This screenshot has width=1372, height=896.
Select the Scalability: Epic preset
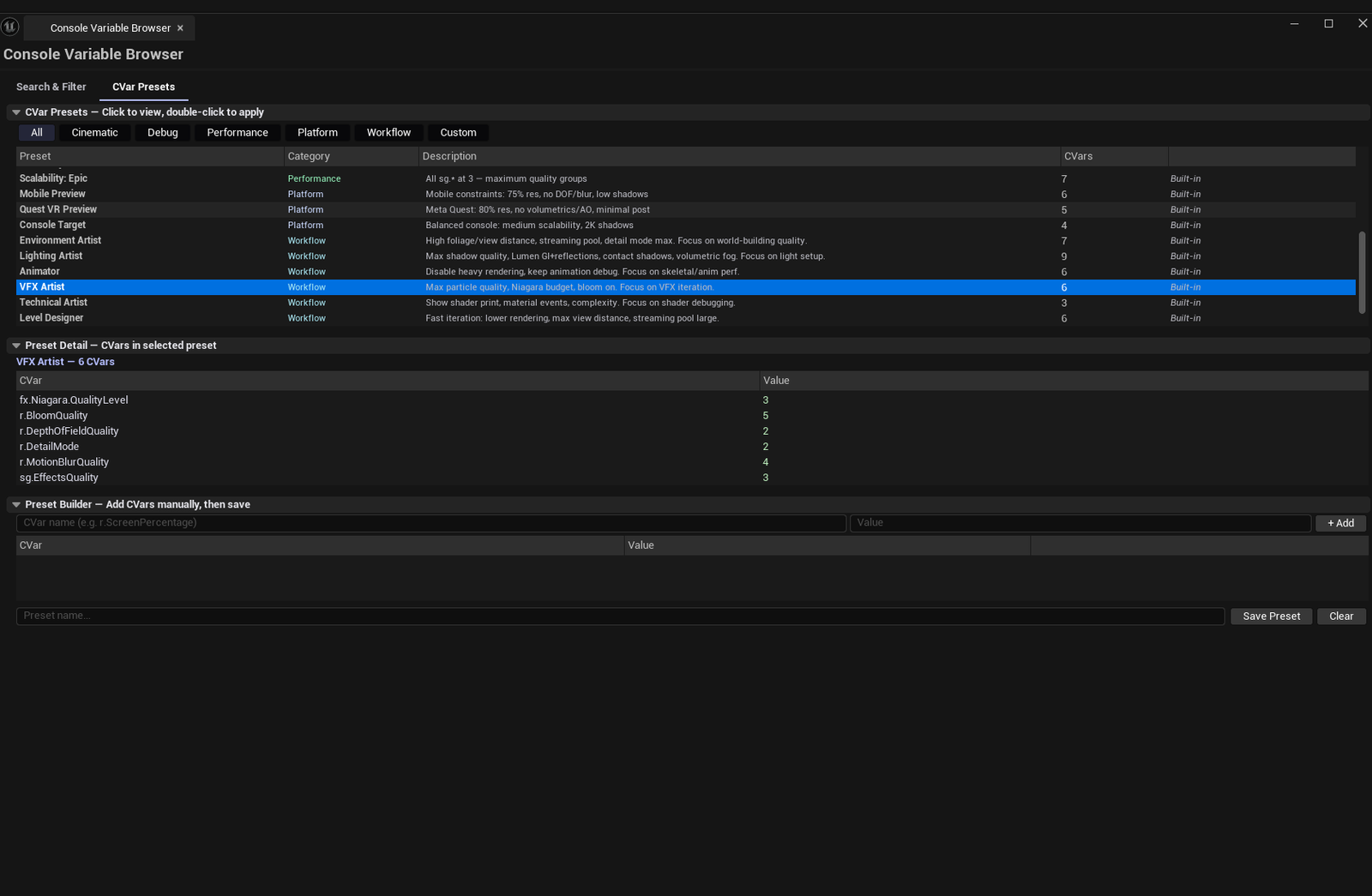[685, 178]
